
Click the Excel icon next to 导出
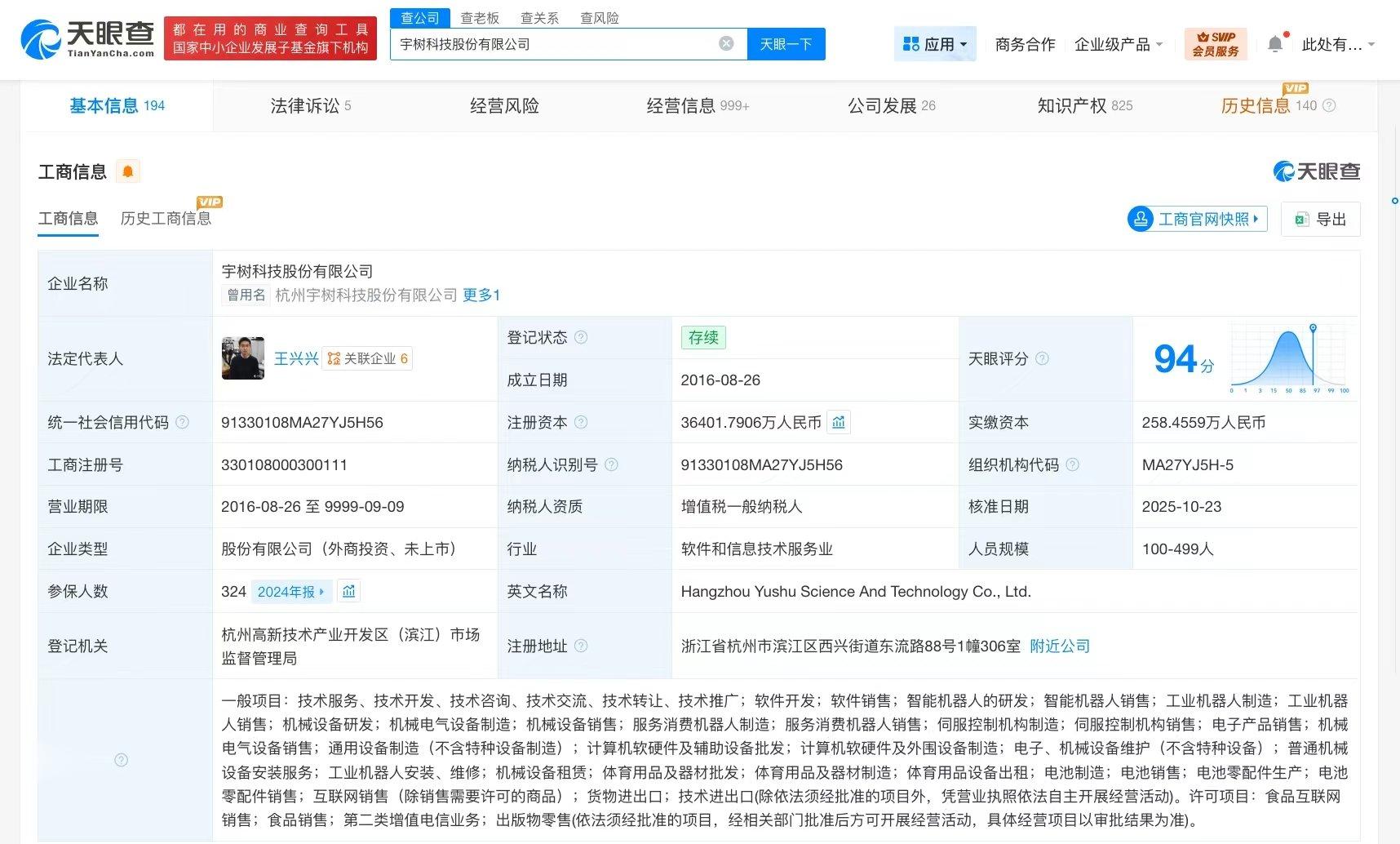(1302, 219)
